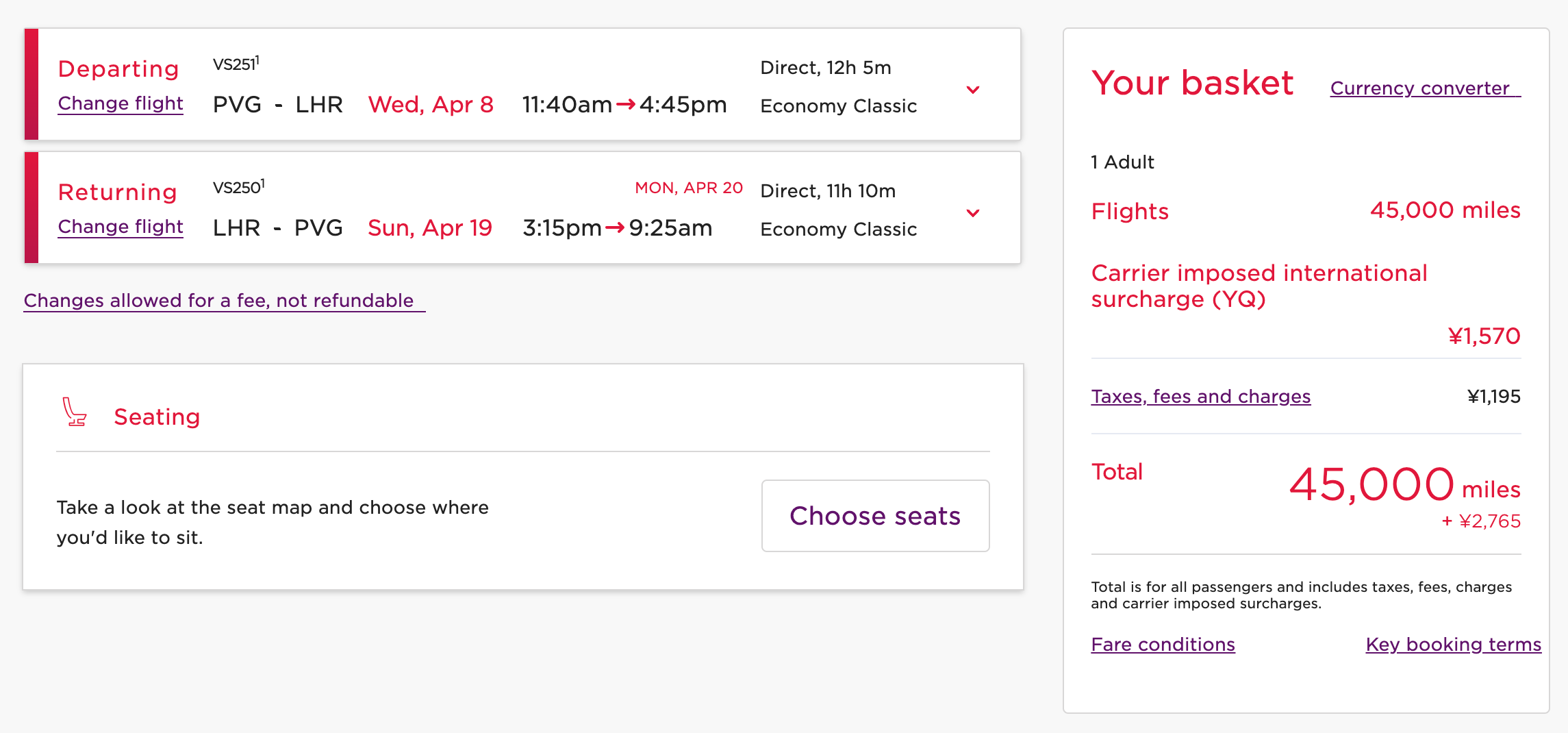This screenshot has height=733, width=1568.
Task: Click the seat icon beside Seating
Action: (x=74, y=412)
